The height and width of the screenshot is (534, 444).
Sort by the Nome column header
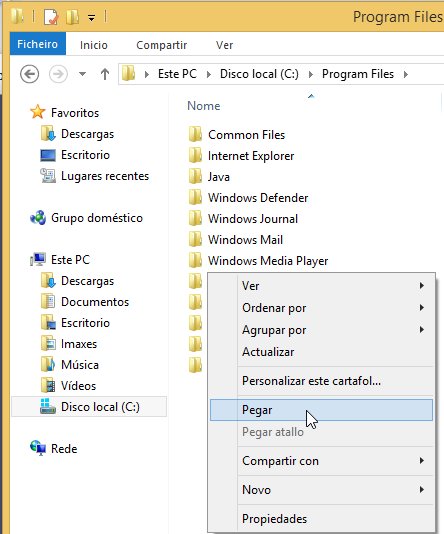point(204,106)
